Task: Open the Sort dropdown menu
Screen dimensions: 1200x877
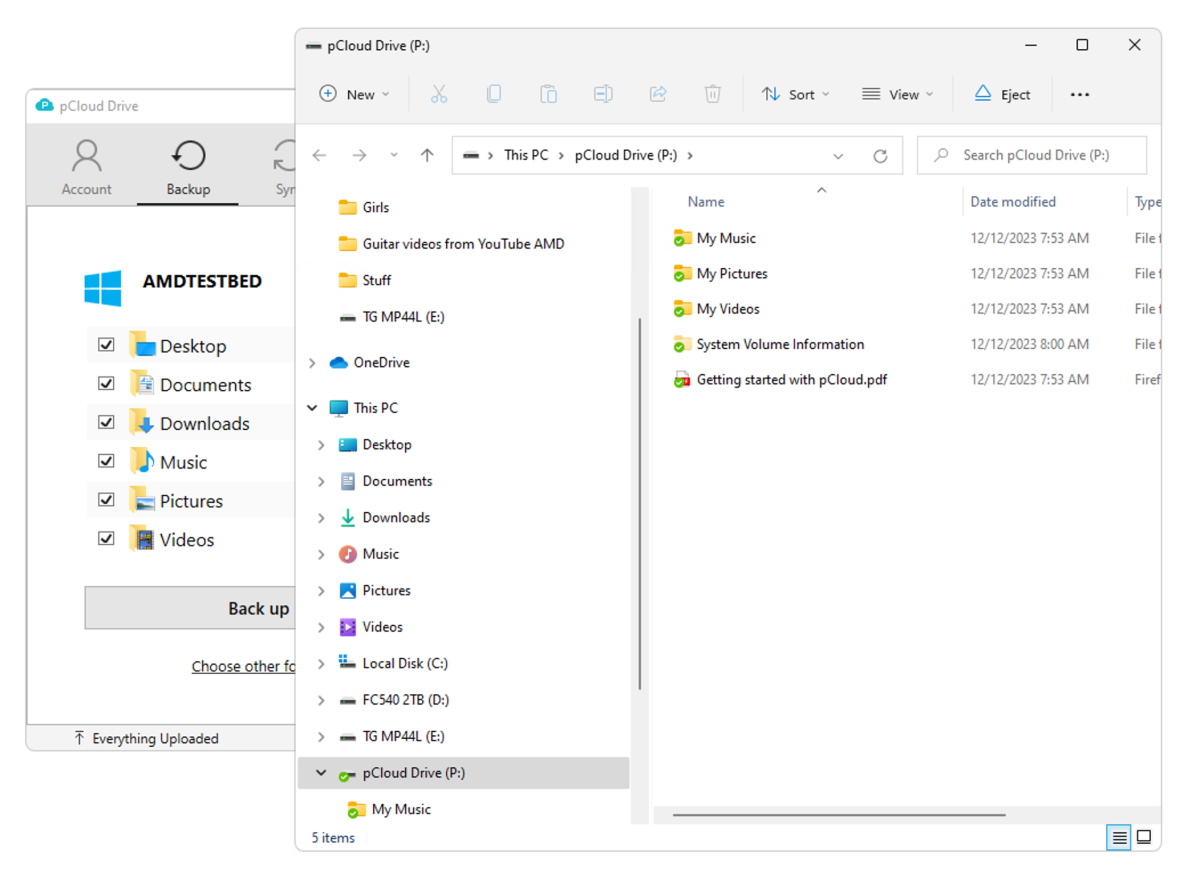Action: [795, 94]
